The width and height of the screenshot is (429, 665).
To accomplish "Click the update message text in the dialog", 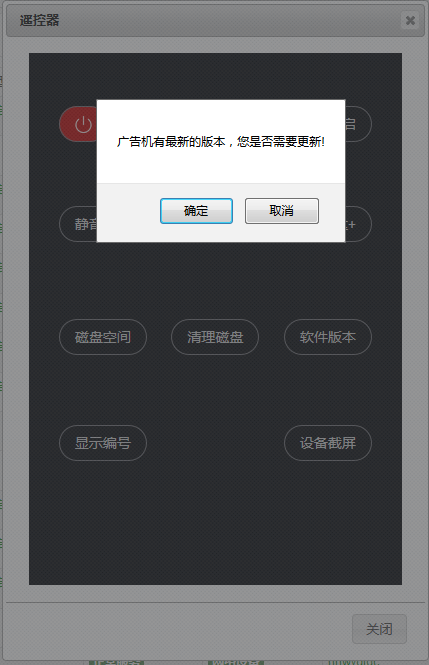I will 221,142.
